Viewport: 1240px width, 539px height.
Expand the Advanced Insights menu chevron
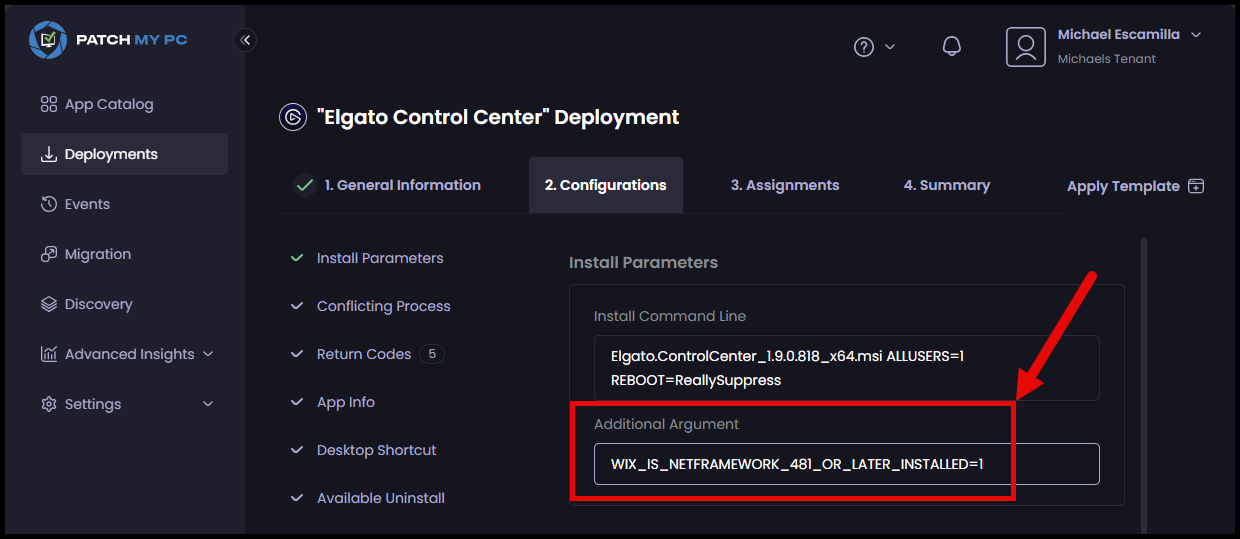coord(208,354)
